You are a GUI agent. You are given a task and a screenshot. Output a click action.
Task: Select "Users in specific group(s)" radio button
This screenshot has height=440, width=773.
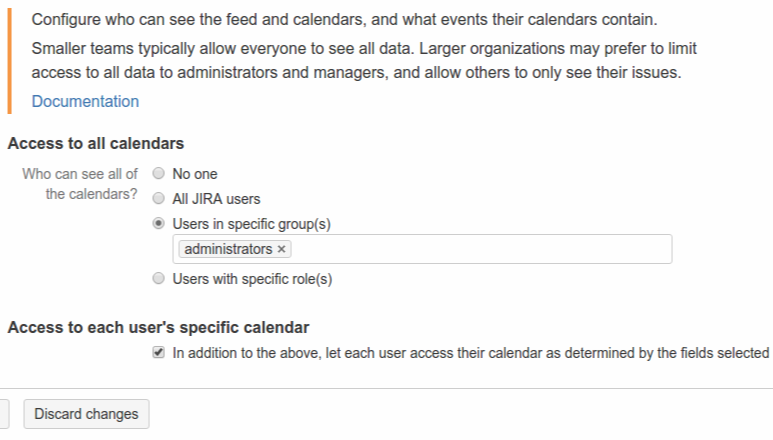158,223
